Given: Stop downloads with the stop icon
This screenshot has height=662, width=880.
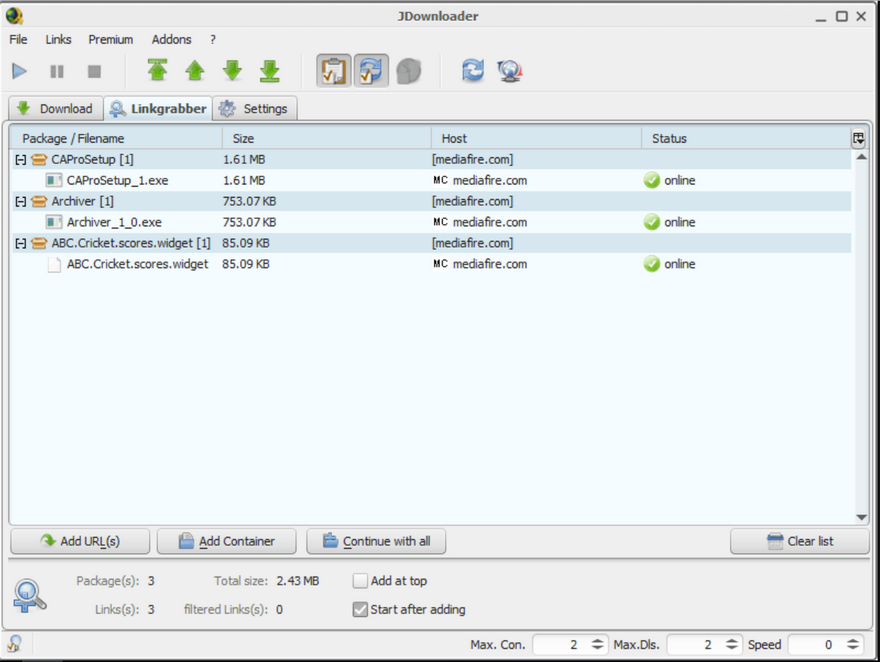Looking at the screenshot, I should (x=92, y=71).
